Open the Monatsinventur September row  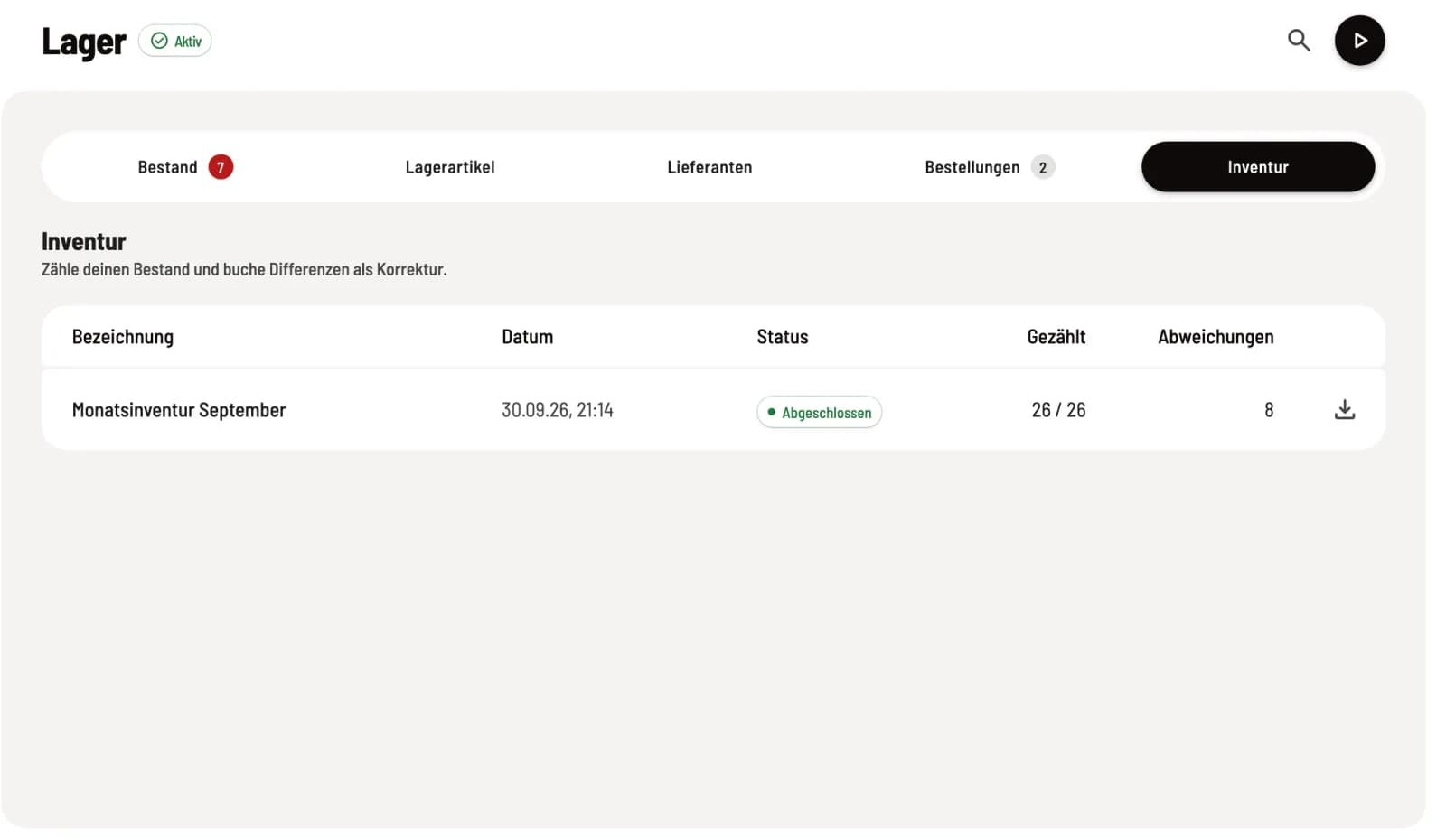click(x=713, y=410)
